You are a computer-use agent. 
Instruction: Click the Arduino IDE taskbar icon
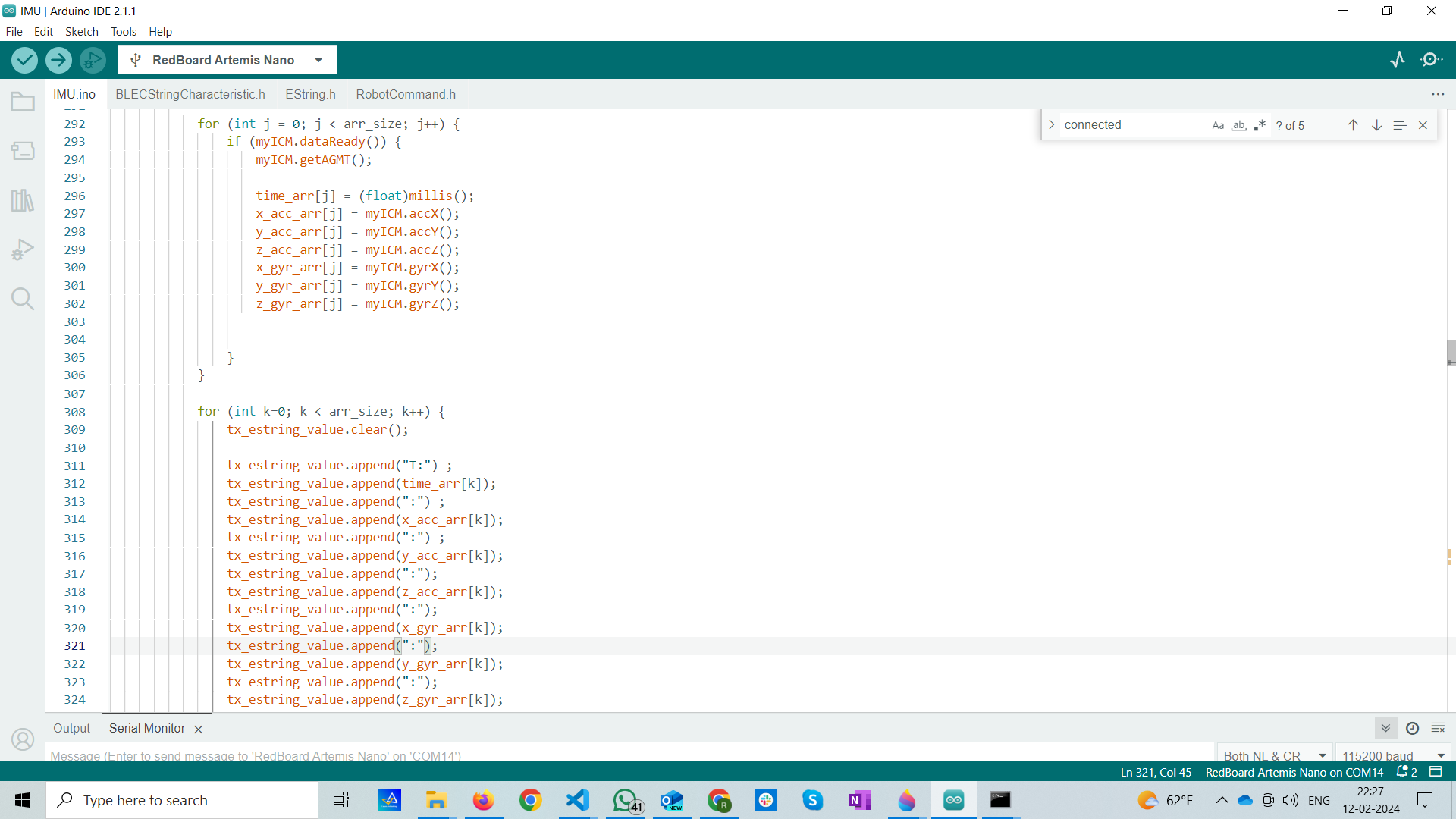[x=953, y=800]
